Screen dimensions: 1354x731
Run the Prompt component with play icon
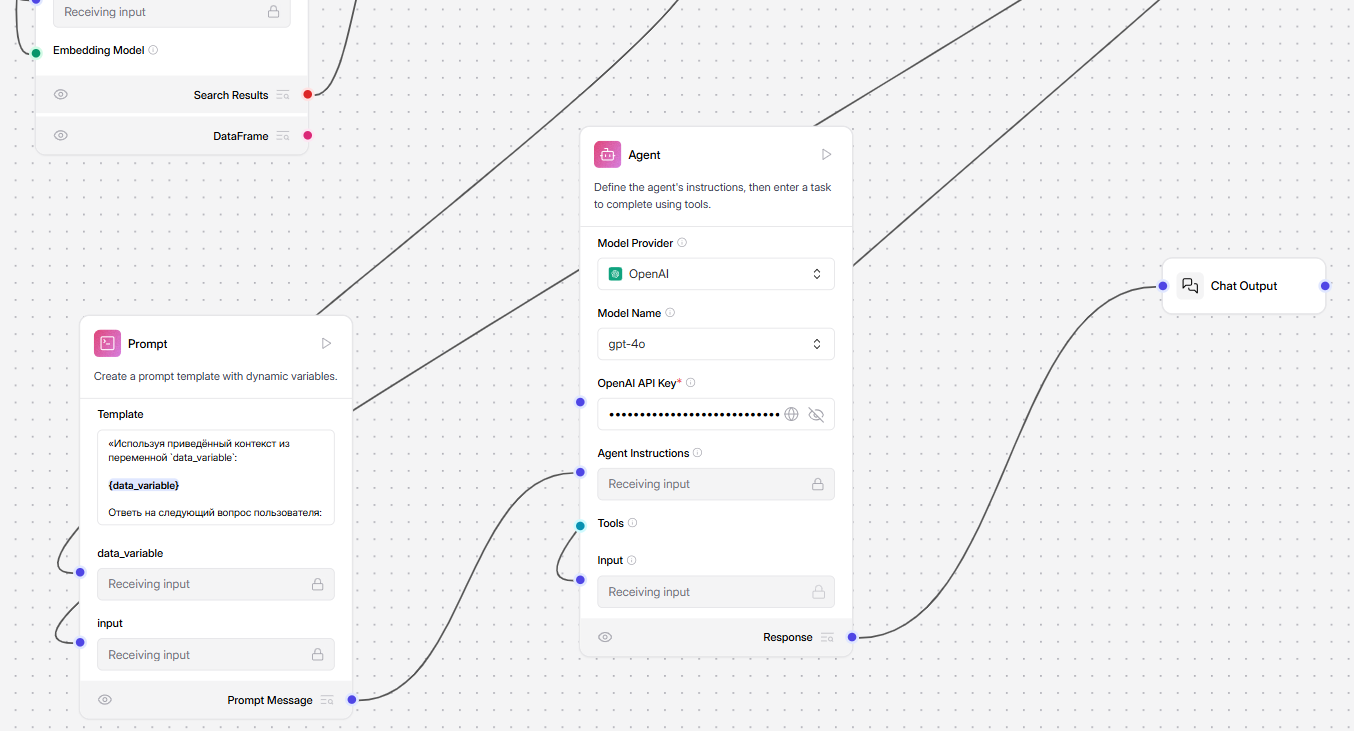pyautogui.click(x=326, y=344)
